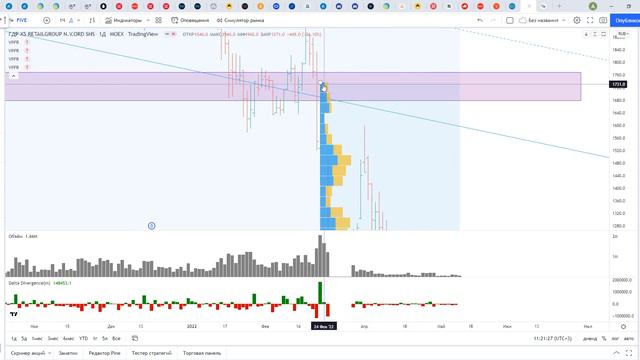Select the 1мес time range
The width and height of the screenshot is (640, 360).
pos(37,338)
